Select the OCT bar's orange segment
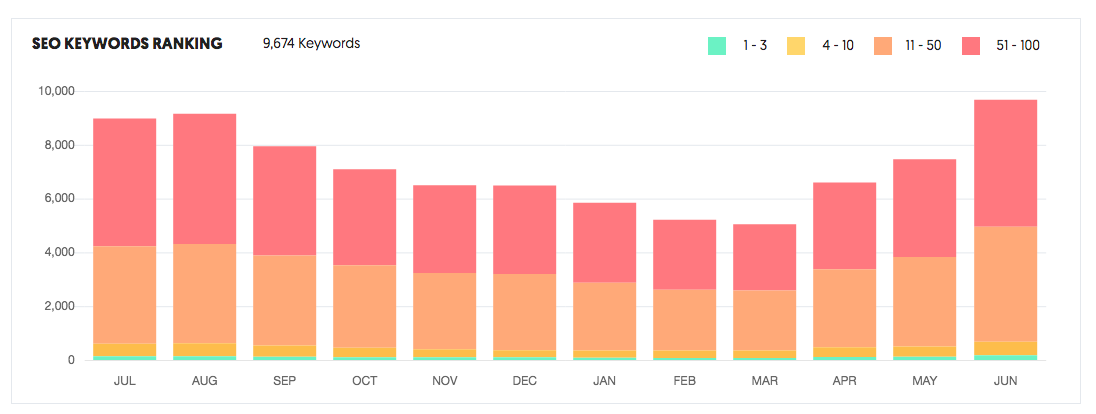Image resolution: width=1096 pixels, height=414 pixels. coord(365,306)
